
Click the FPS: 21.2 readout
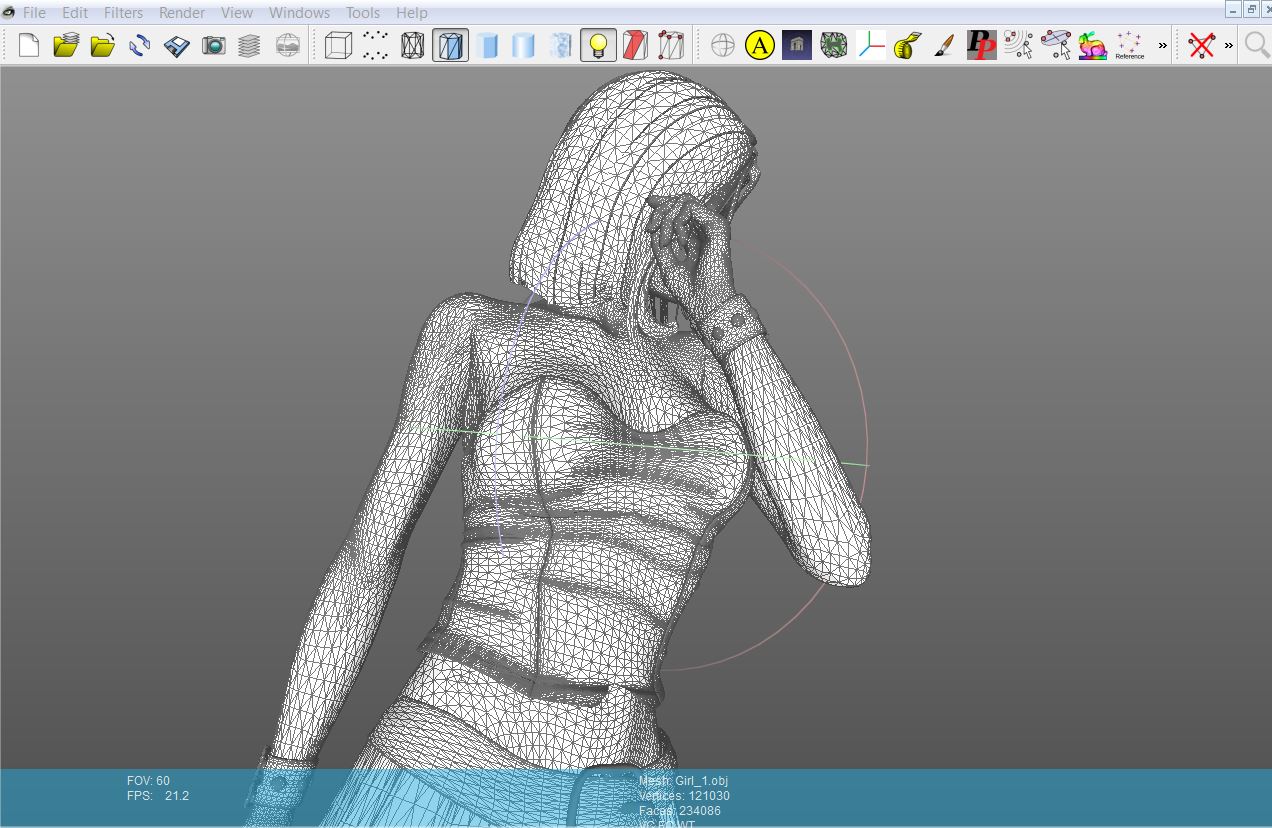point(158,796)
